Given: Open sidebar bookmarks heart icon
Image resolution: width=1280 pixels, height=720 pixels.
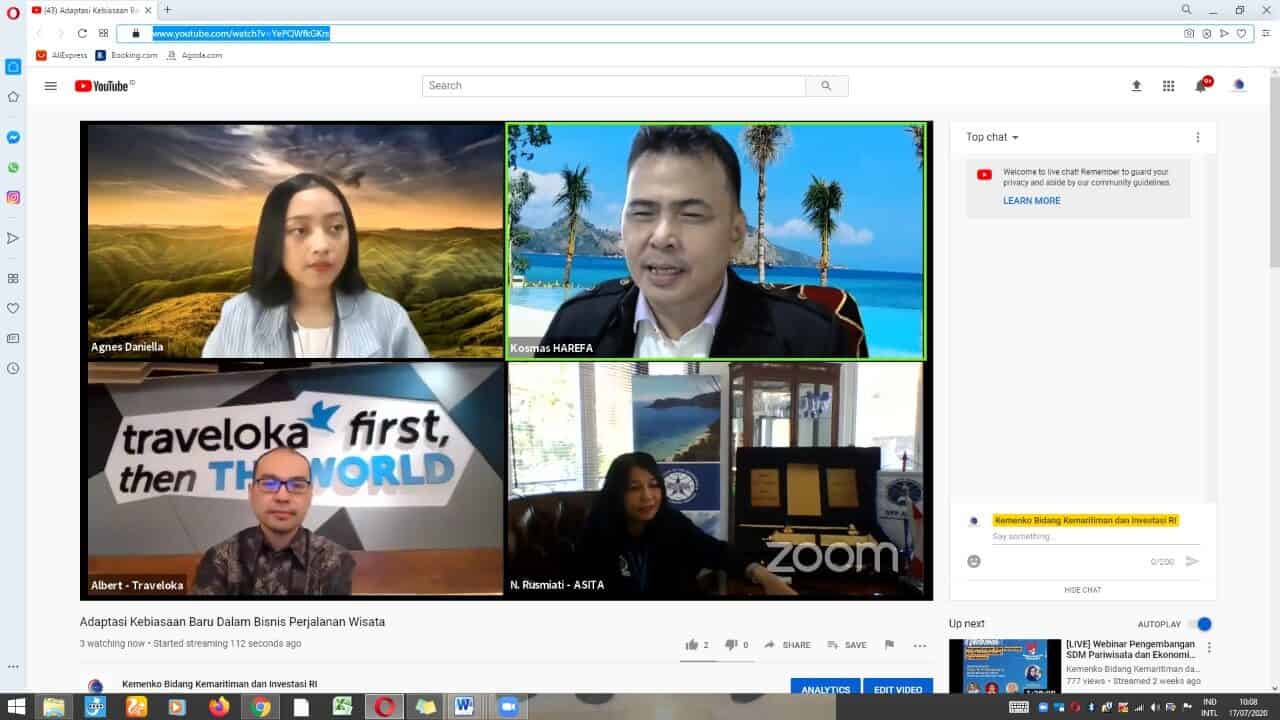Looking at the screenshot, I should coord(13,308).
